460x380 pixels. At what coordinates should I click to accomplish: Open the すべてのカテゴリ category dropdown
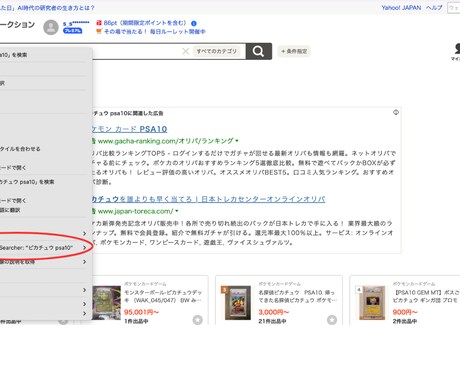click(x=216, y=51)
